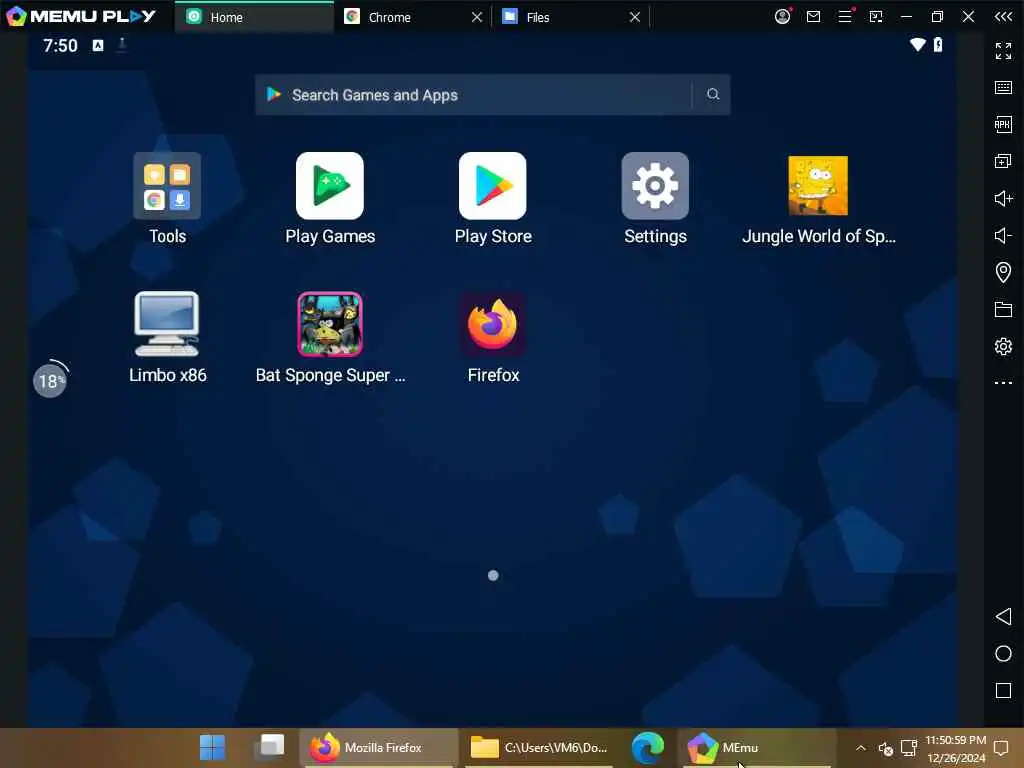Open Microsoft Edge from taskbar

point(648,748)
